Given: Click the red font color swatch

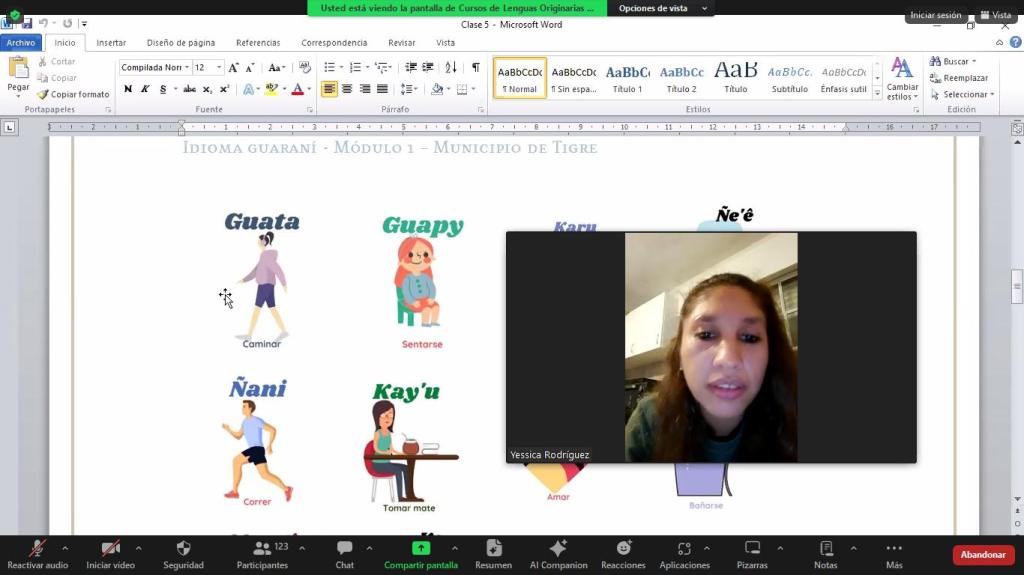Looking at the screenshot, I should [x=297, y=89].
